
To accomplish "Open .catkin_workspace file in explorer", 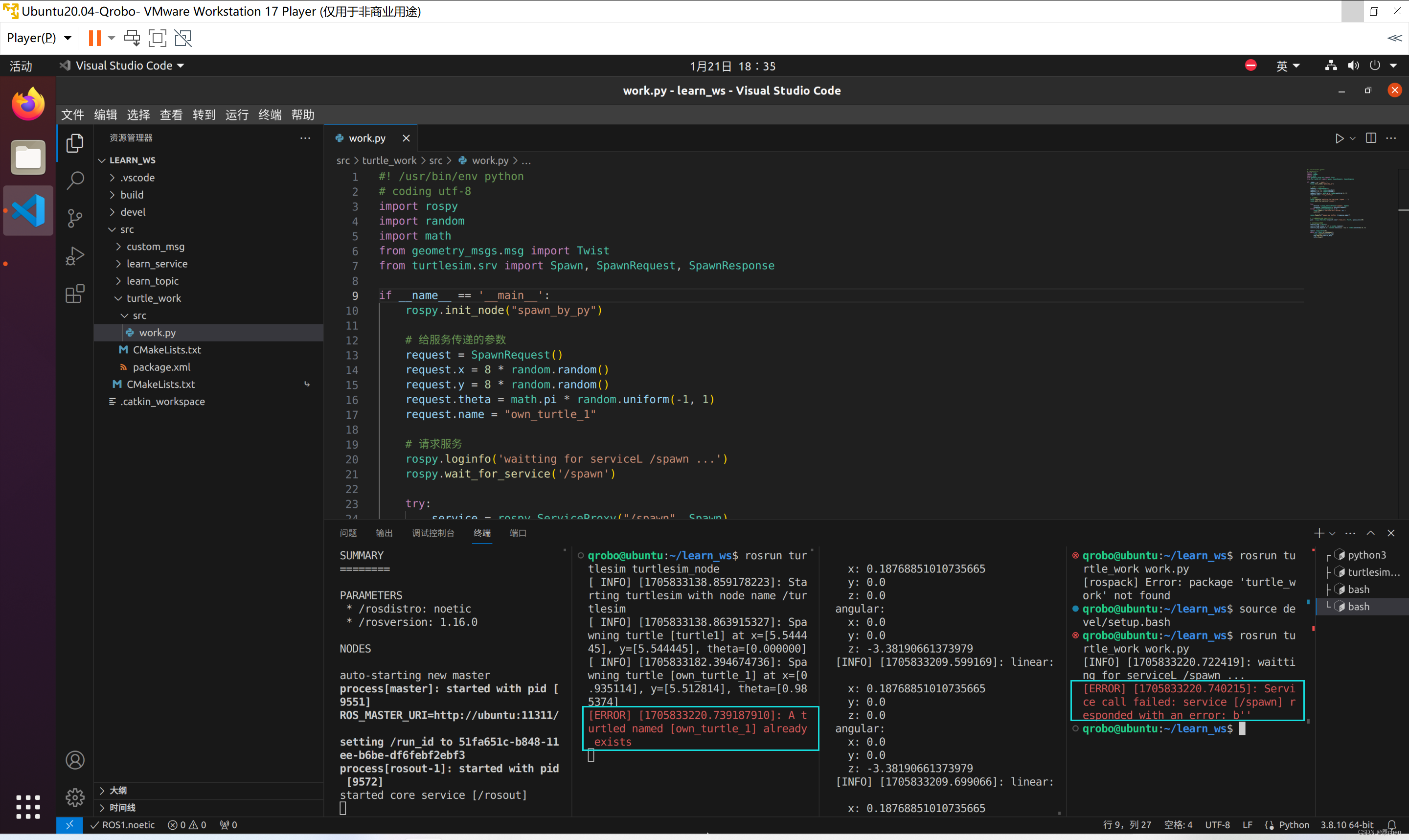I will [x=162, y=401].
